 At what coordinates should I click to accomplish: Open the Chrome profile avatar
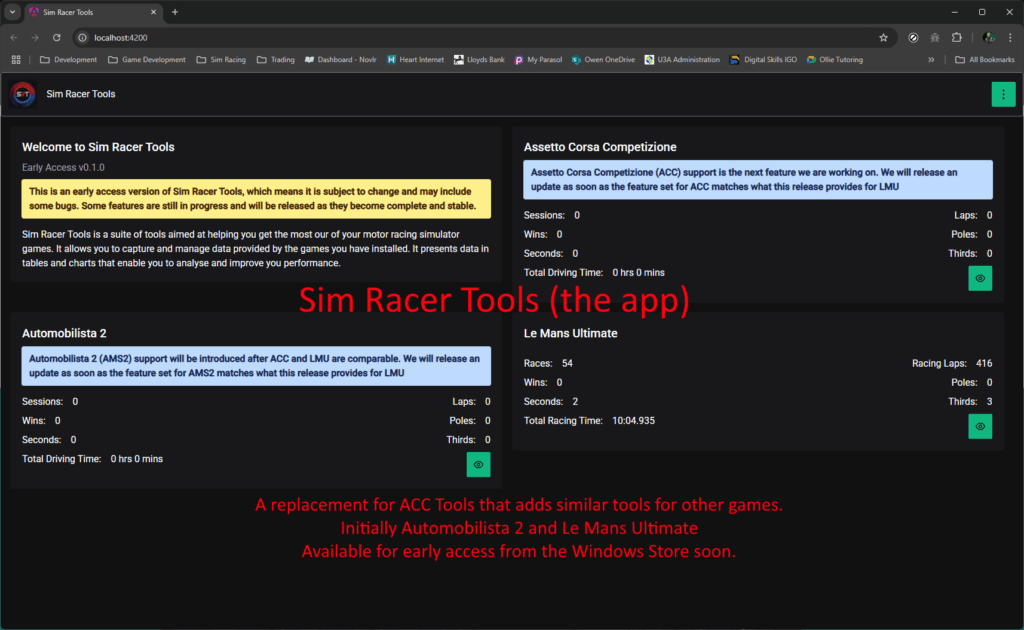989,38
